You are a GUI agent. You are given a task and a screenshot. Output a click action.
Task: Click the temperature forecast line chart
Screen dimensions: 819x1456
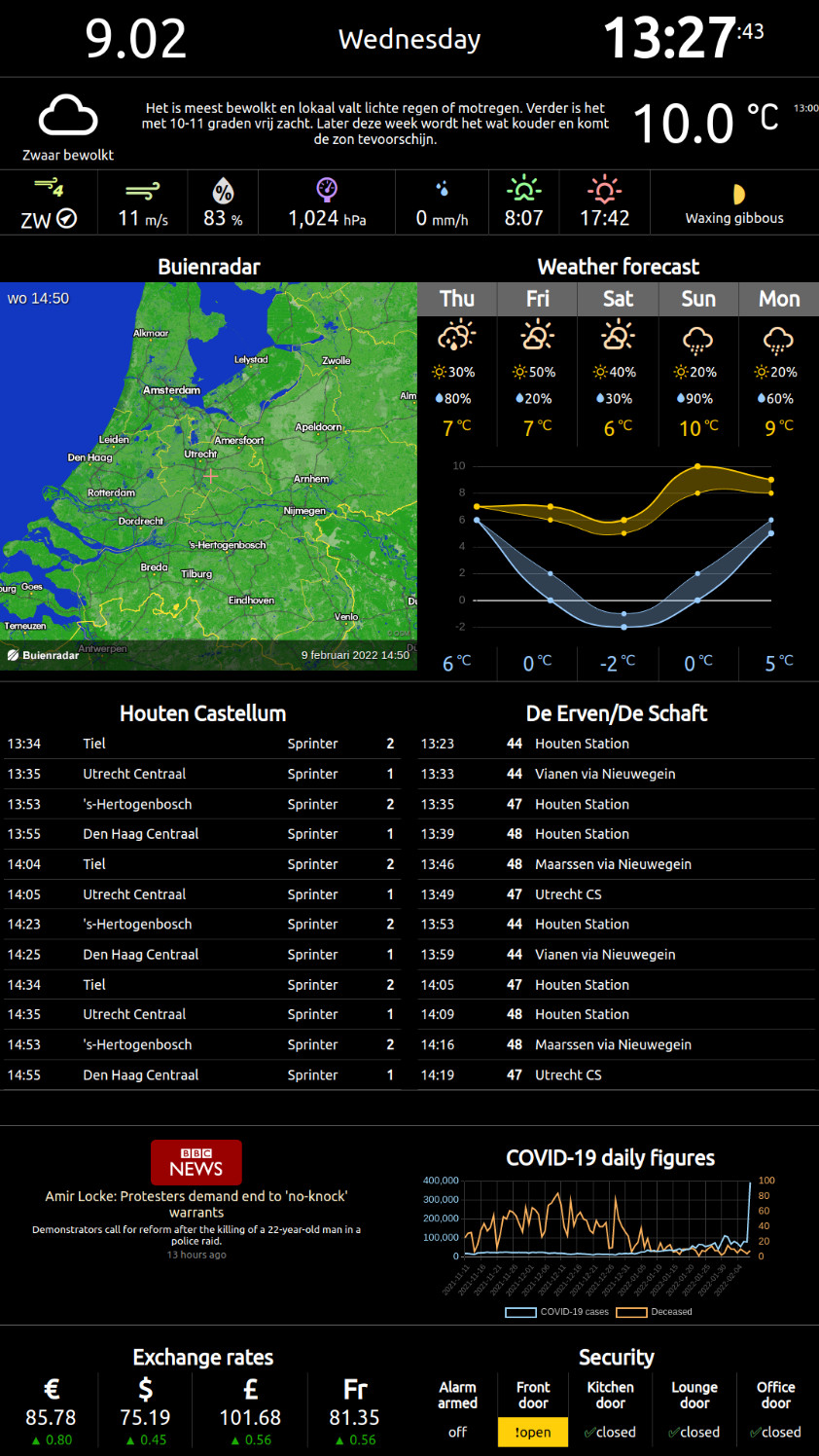(617, 547)
